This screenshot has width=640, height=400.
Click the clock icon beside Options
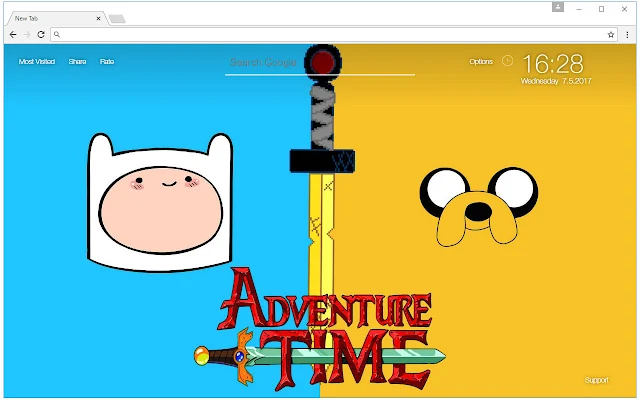click(507, 61)
